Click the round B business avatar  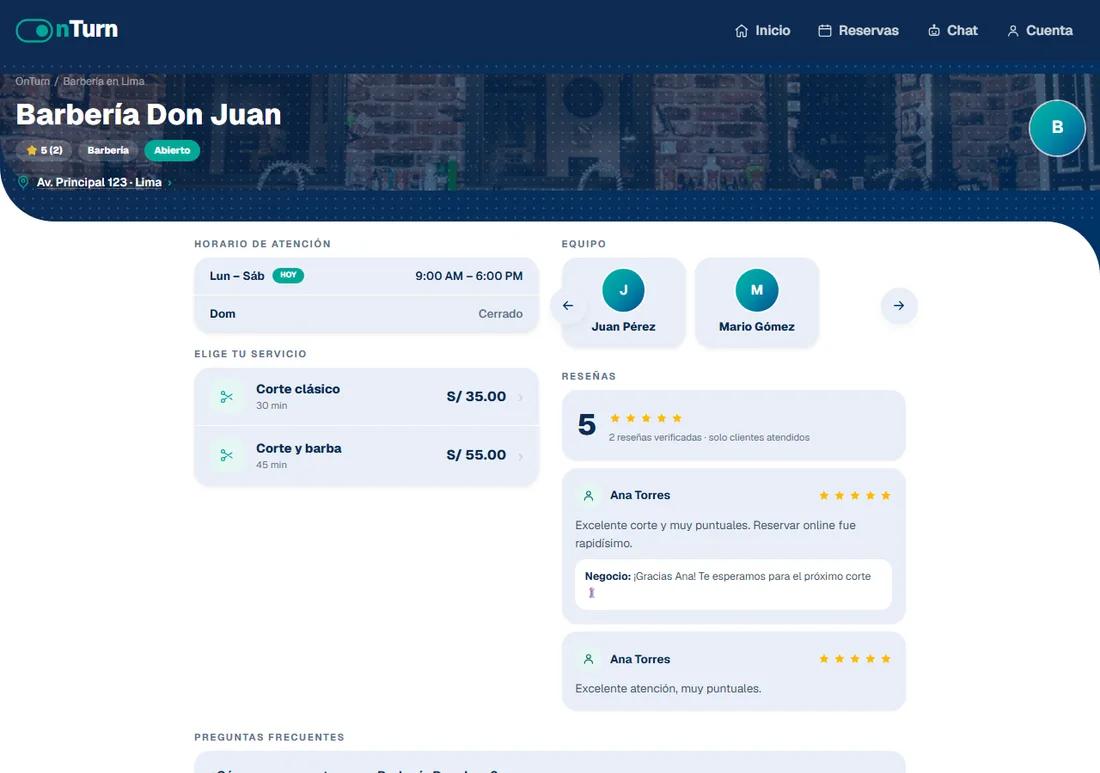1057,128
